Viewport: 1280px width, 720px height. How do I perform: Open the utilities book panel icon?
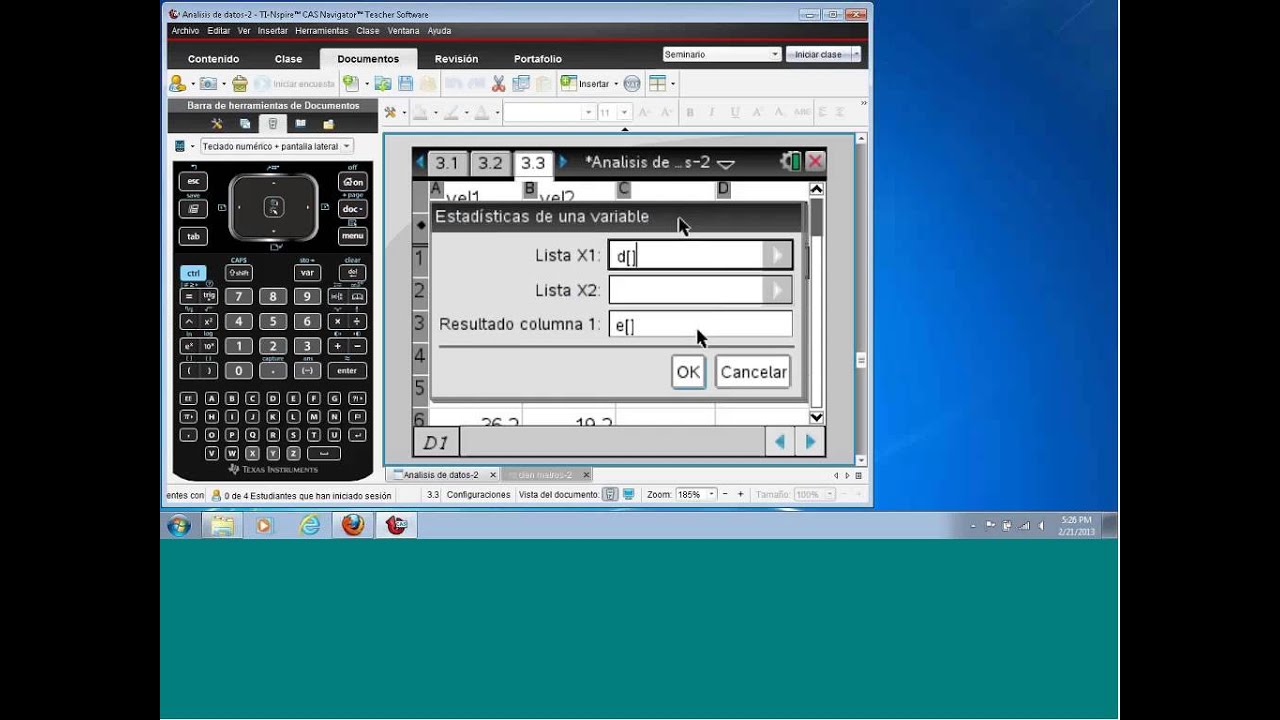click(300, 124)
